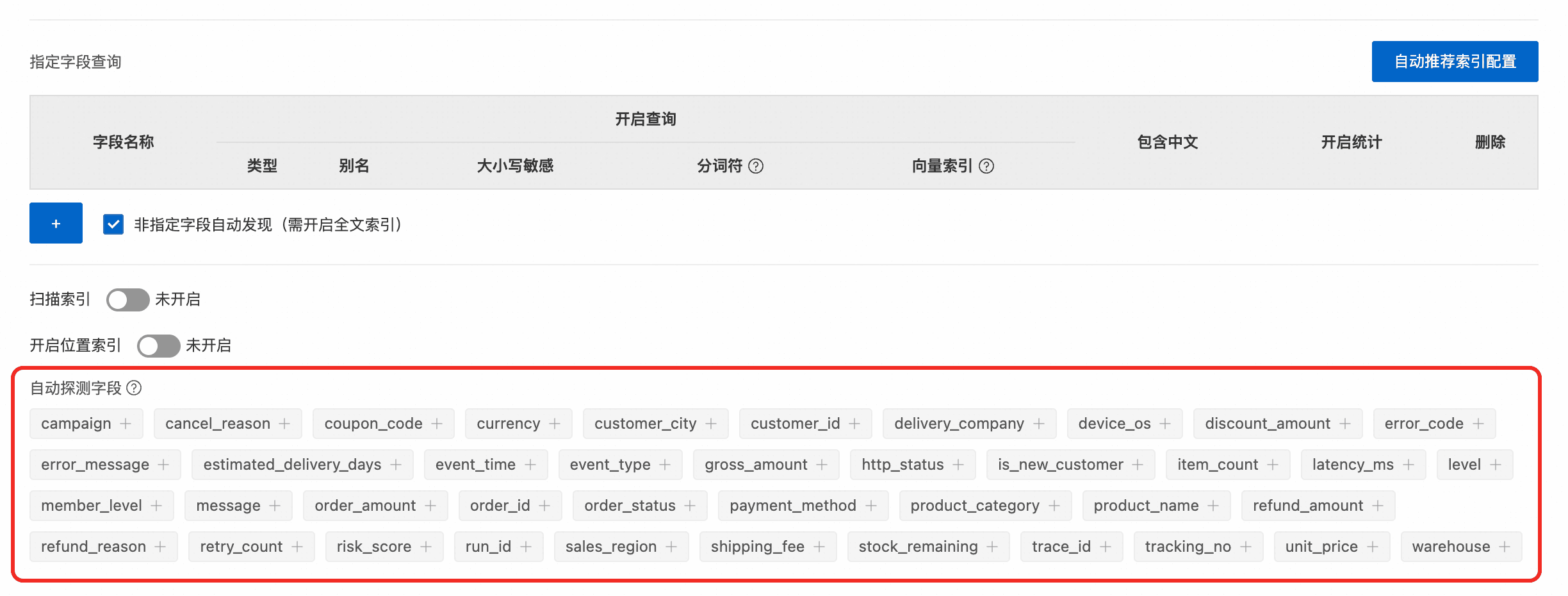Click the level field tag
The image size is (1568, 596).
click(1474, 465)
